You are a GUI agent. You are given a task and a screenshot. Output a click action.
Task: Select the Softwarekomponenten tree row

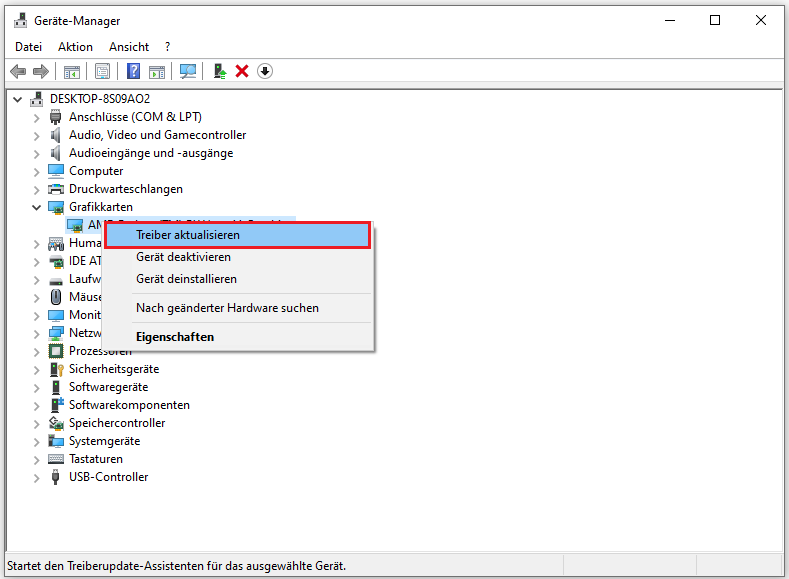(129, 405)
